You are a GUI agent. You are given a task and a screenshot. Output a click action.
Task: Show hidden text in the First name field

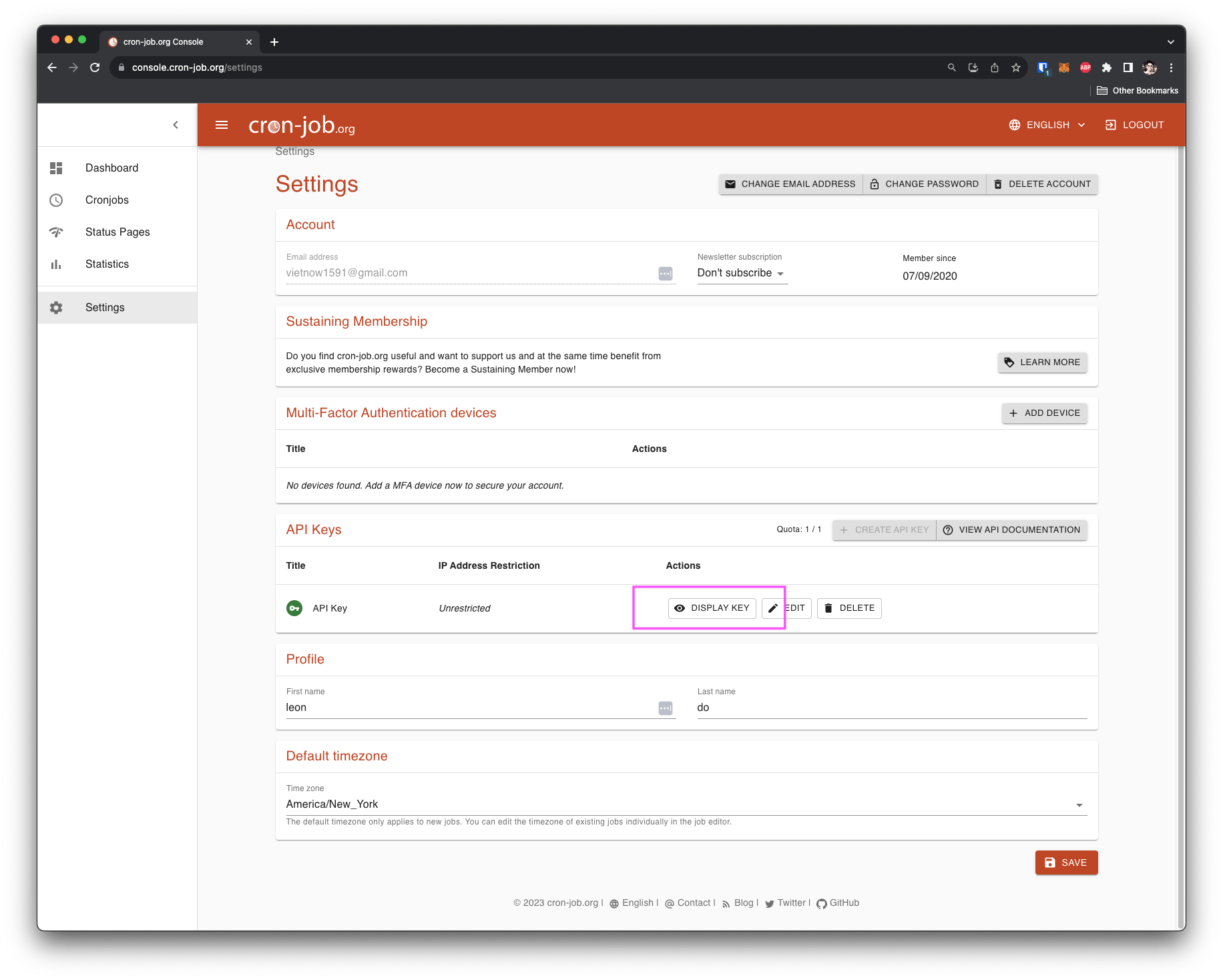point(665,708)
